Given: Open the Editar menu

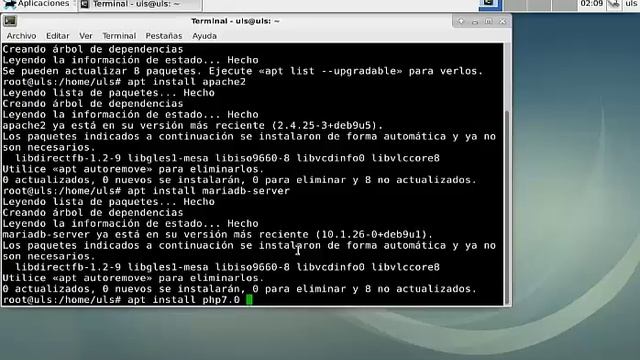Looking at the screenshot, I should pos(58,36).
